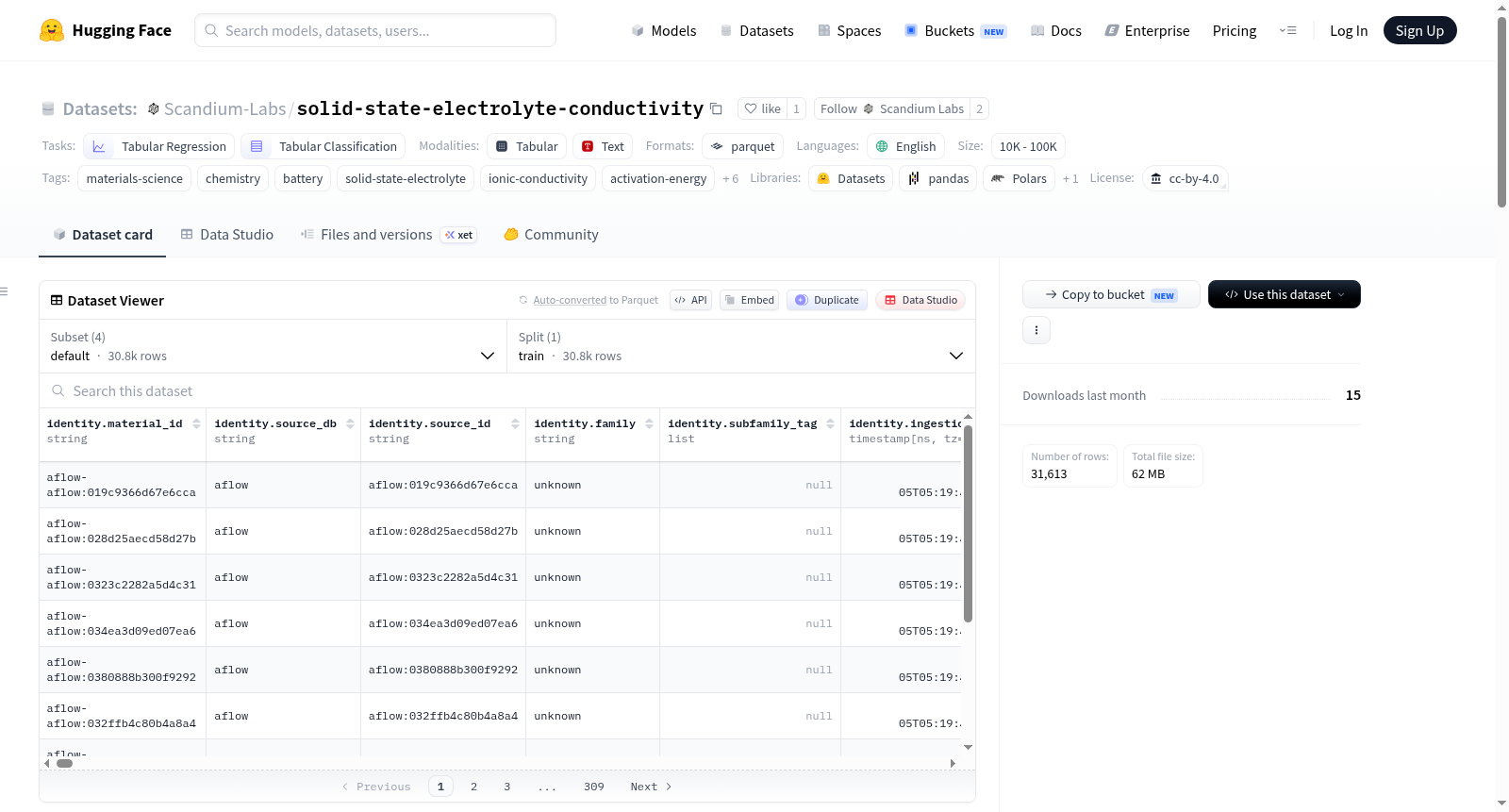Click the page's main vertical scrollbar
This screenshot has width=1509, height=812.
(x=1501, y=111)
